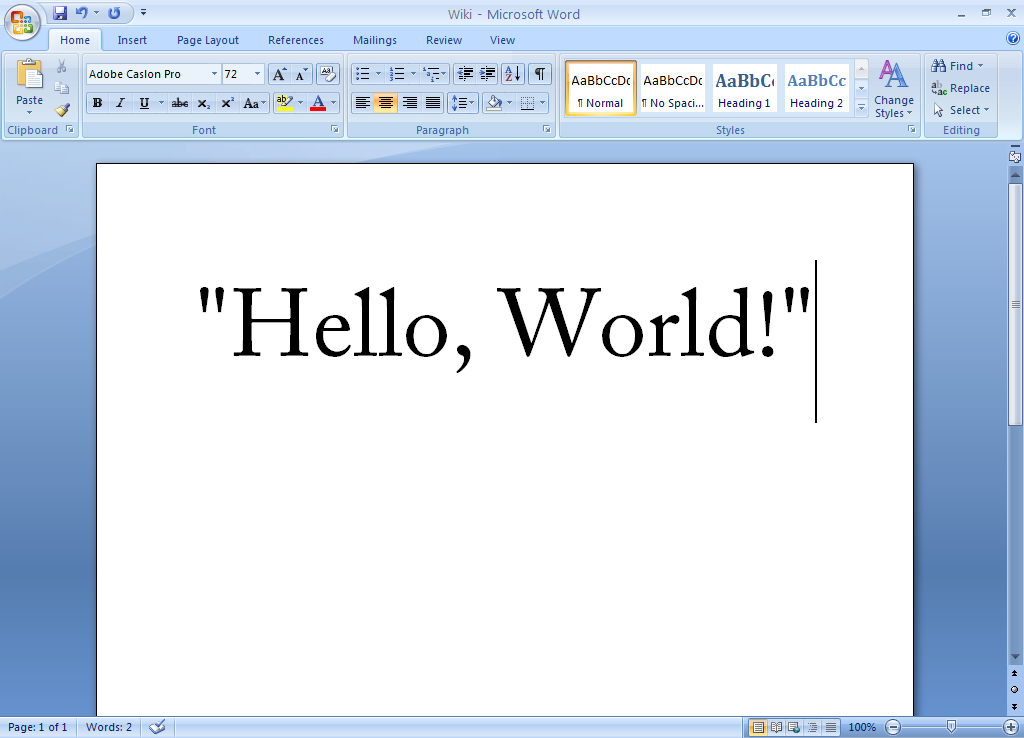Click the Format Painter brush icon
Viewport: 1024px width, 738px height.
coord(62,110)
